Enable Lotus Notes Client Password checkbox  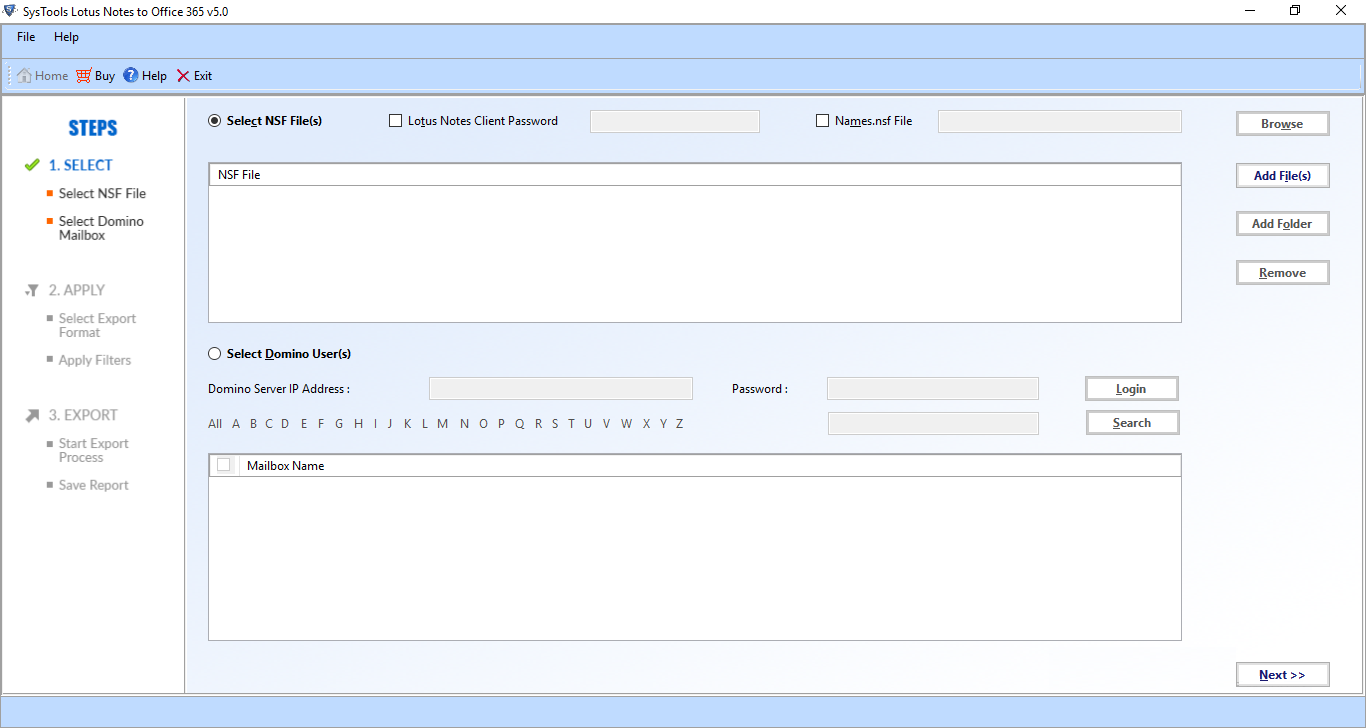pyautogui.click(x=395, y=121)
